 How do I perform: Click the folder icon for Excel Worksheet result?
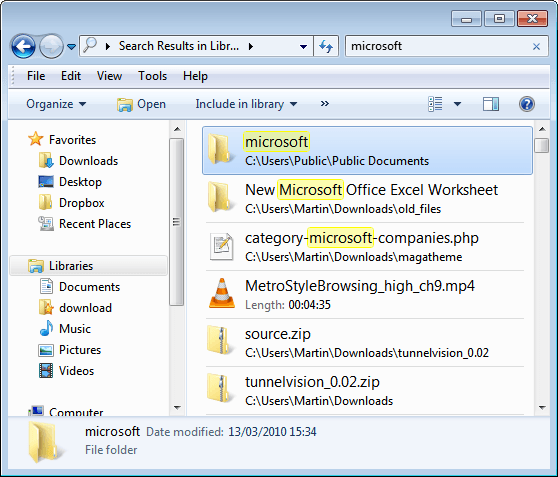(x=221, y=196)
